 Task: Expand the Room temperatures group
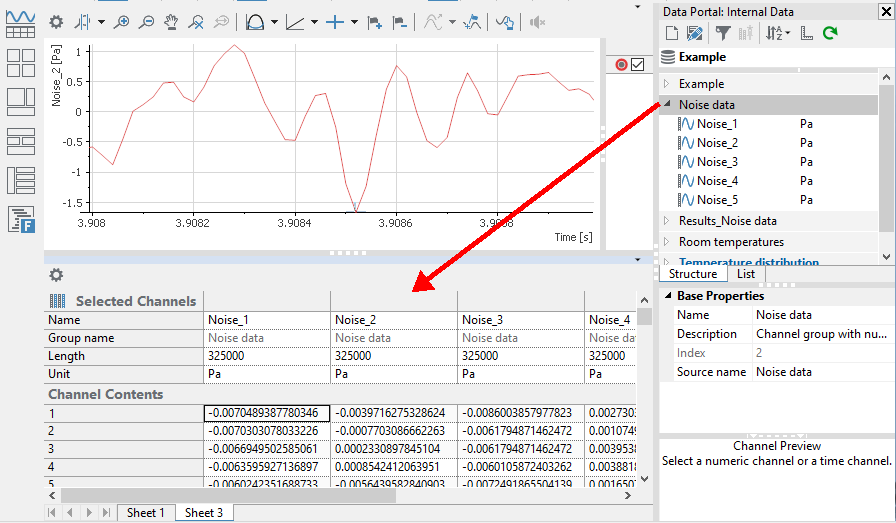click(667, 242)
